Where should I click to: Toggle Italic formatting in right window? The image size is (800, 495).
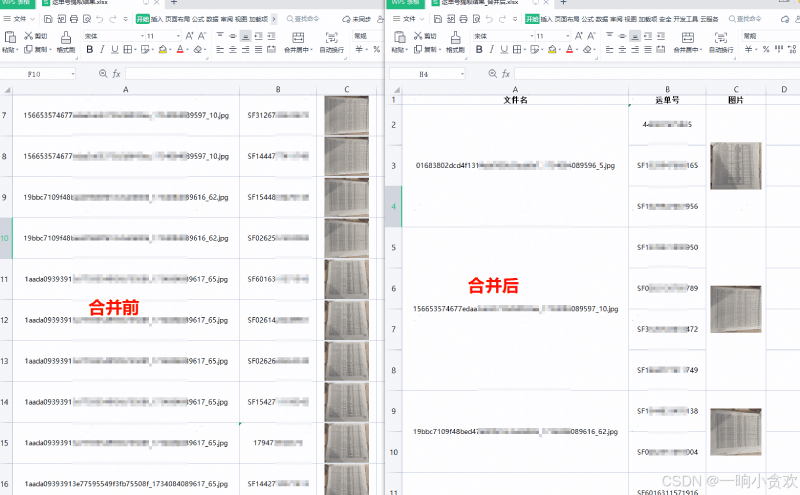tap(489, 49)
